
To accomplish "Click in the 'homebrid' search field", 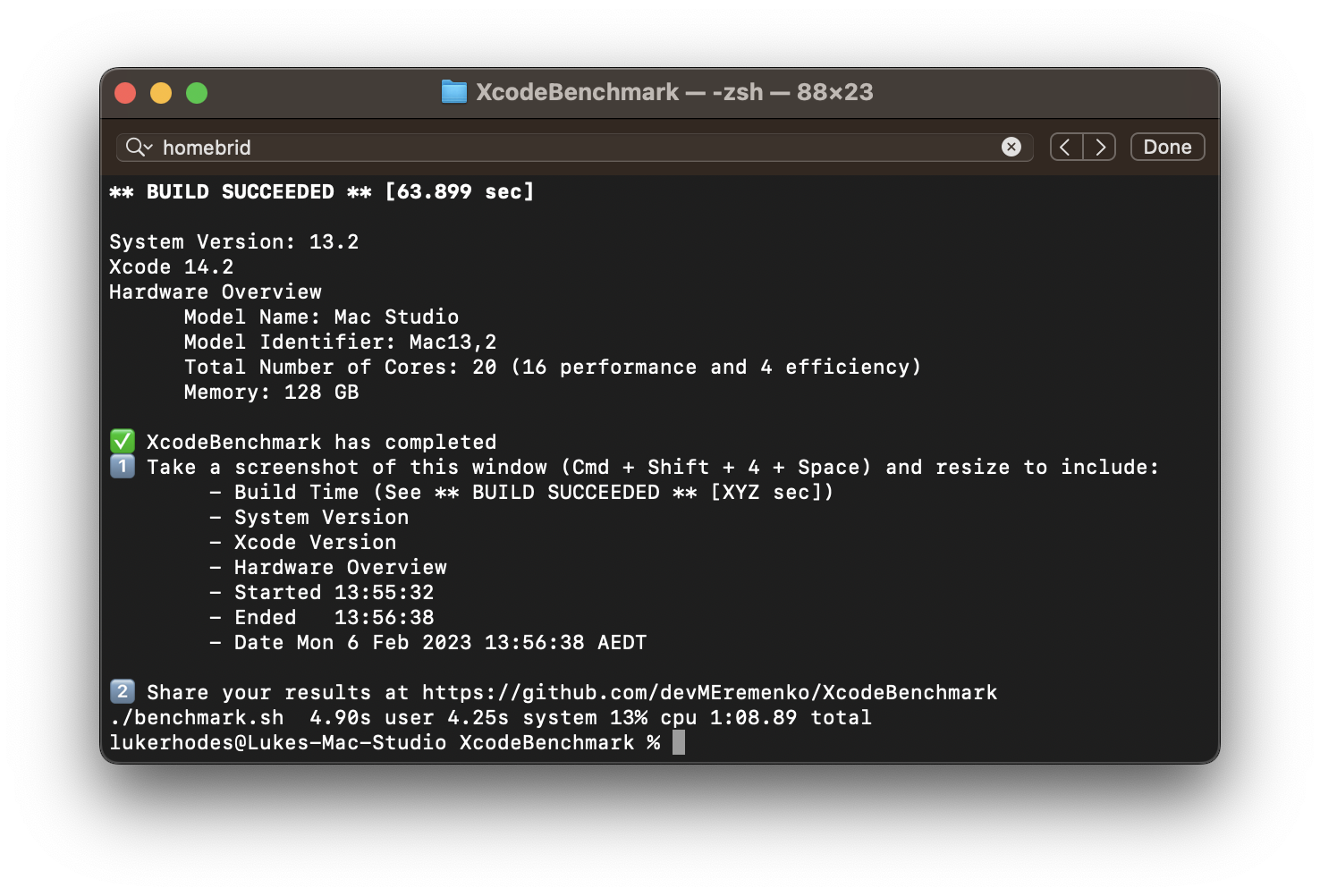I will [x=575, y=147].
